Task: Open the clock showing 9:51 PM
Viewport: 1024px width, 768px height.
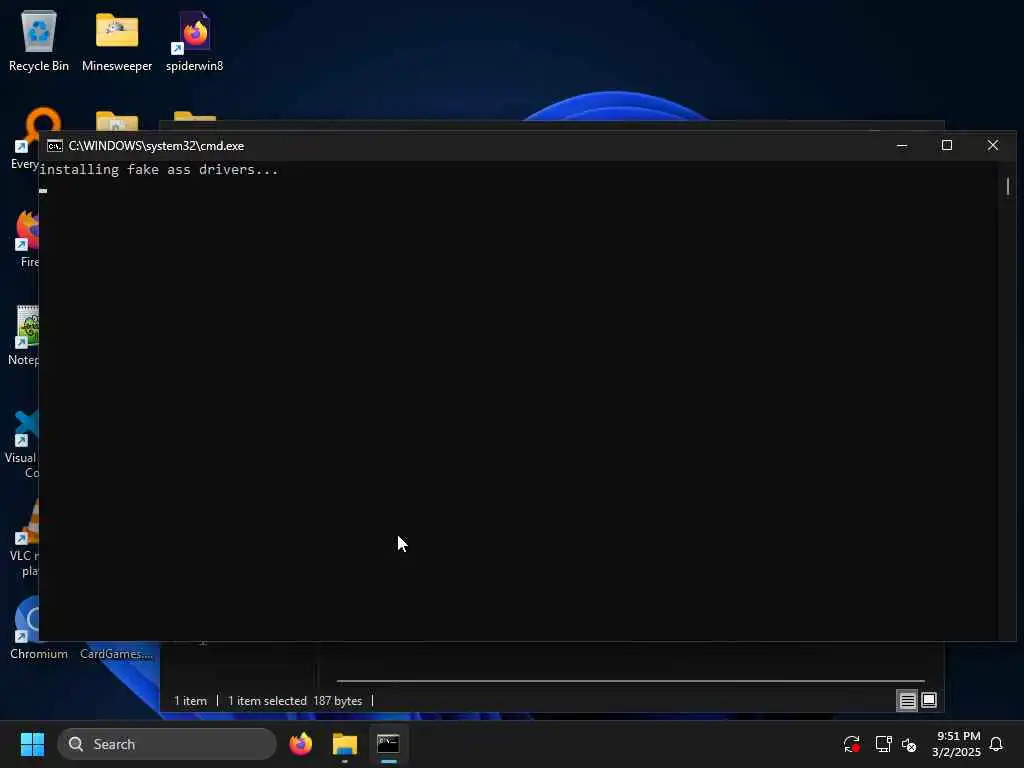Action: pyautogui.click(x=957, y=744)
